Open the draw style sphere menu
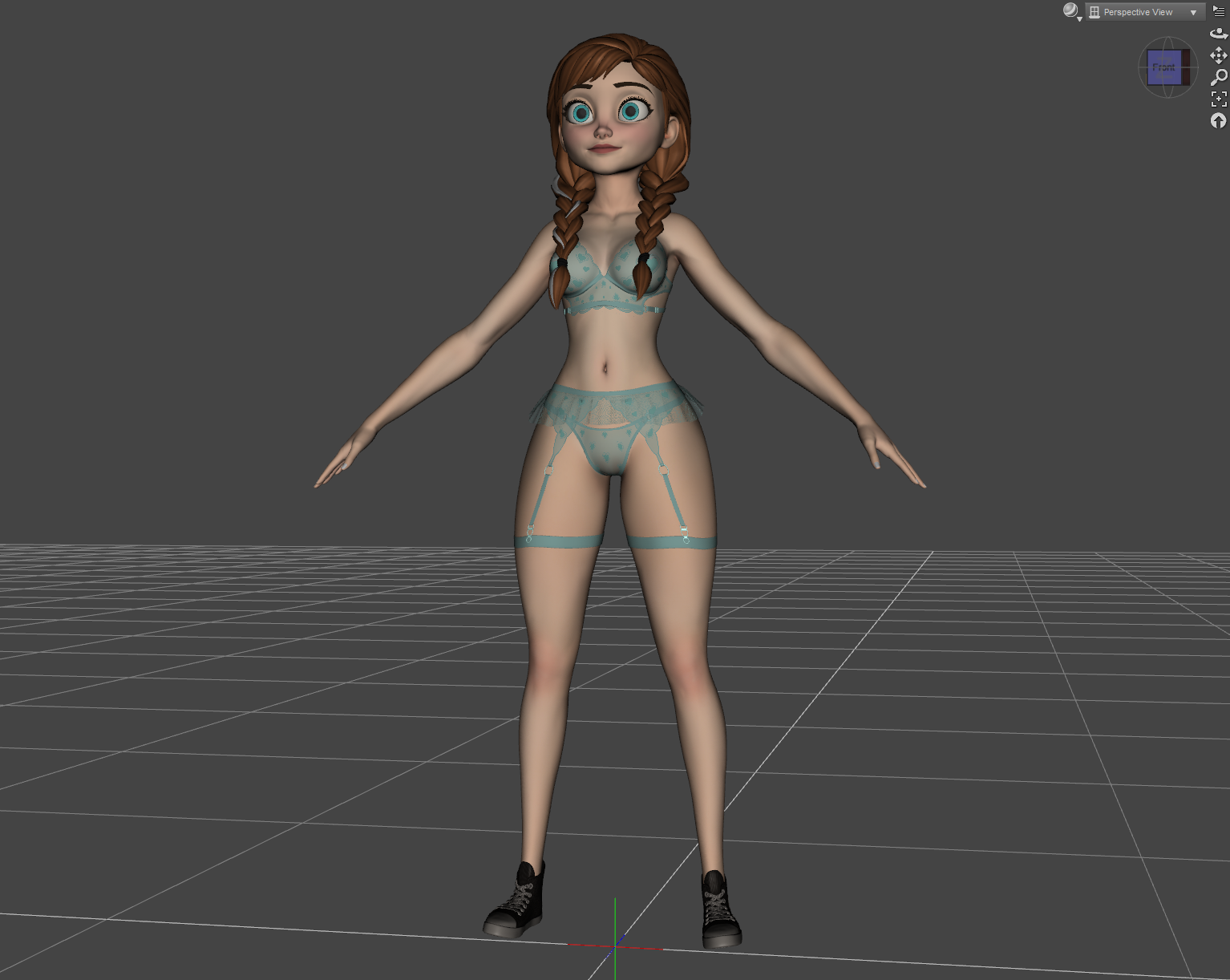The height and width of the screenshot is (980, 1230). pos(1071,11)
